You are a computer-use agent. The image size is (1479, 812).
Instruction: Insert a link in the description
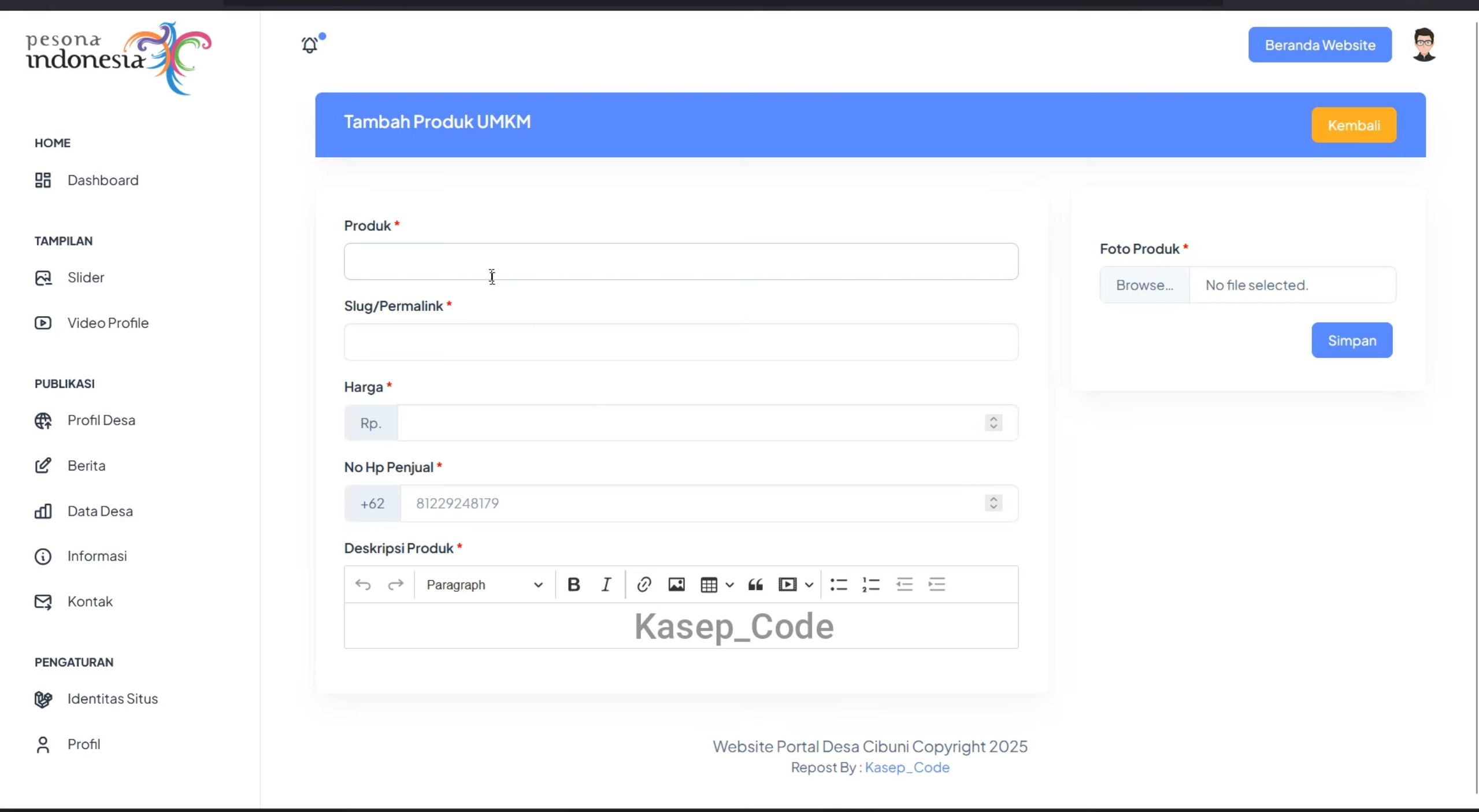pos(644,585)
